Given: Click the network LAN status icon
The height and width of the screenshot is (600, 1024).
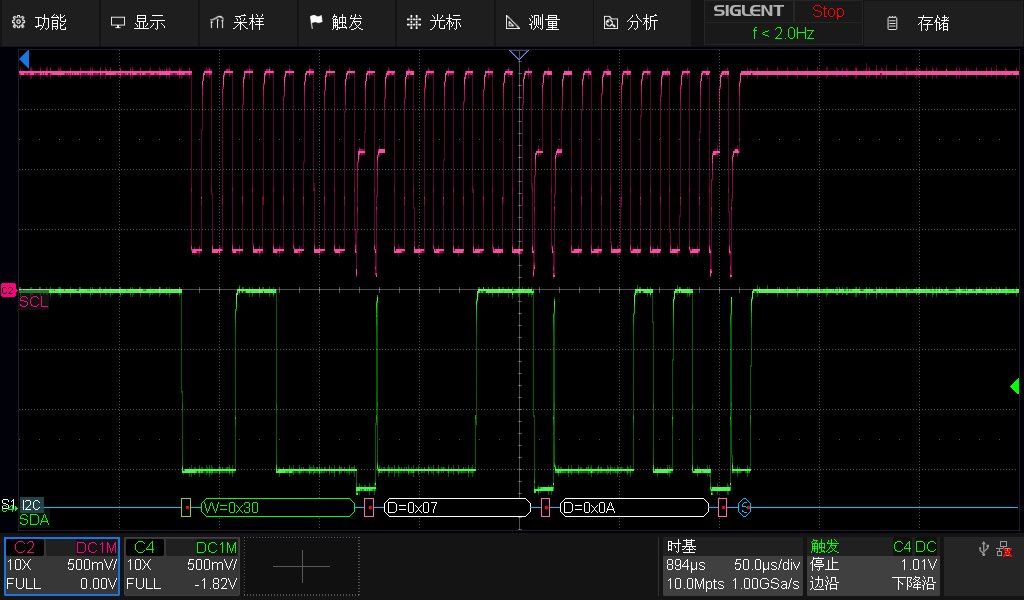Looking at the screenshot, I should point(1004,549).
